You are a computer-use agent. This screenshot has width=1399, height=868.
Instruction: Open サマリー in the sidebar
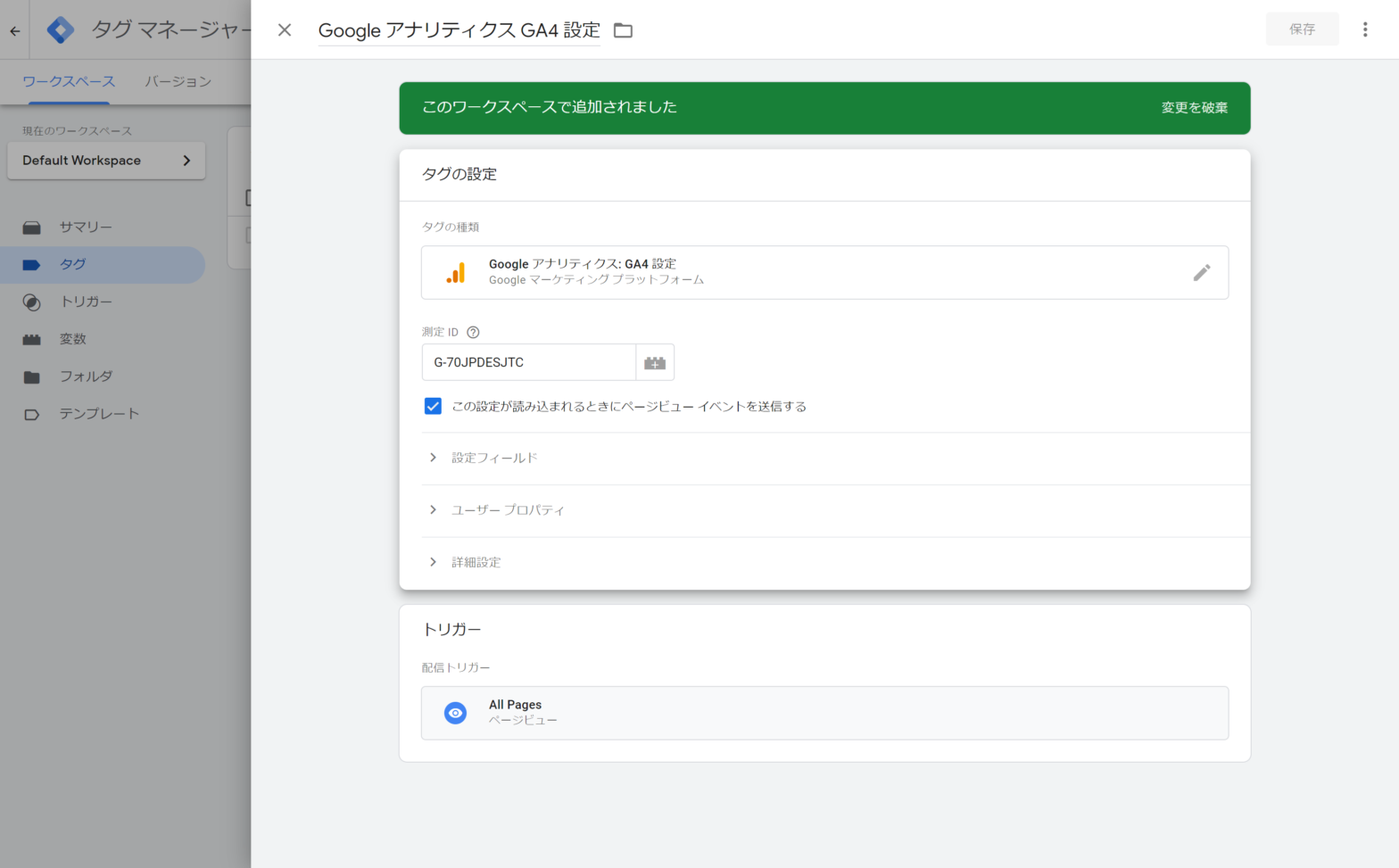(86, 227)
